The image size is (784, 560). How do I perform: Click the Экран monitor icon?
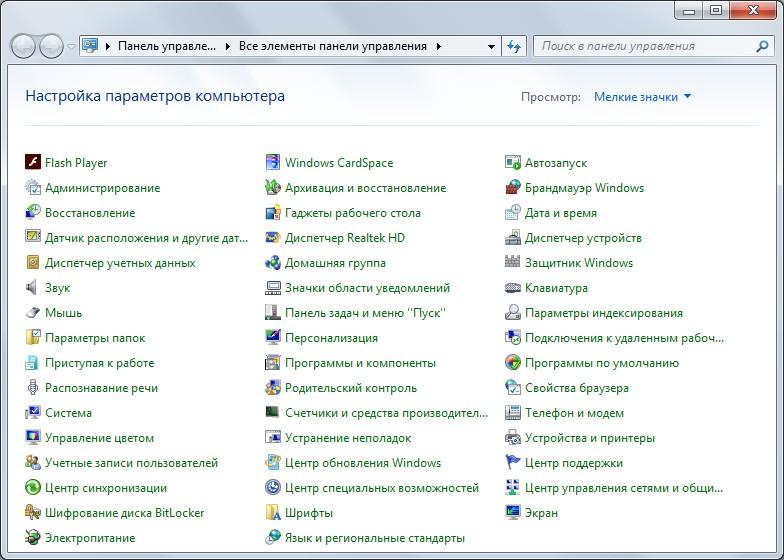click(x=512, y=512)
